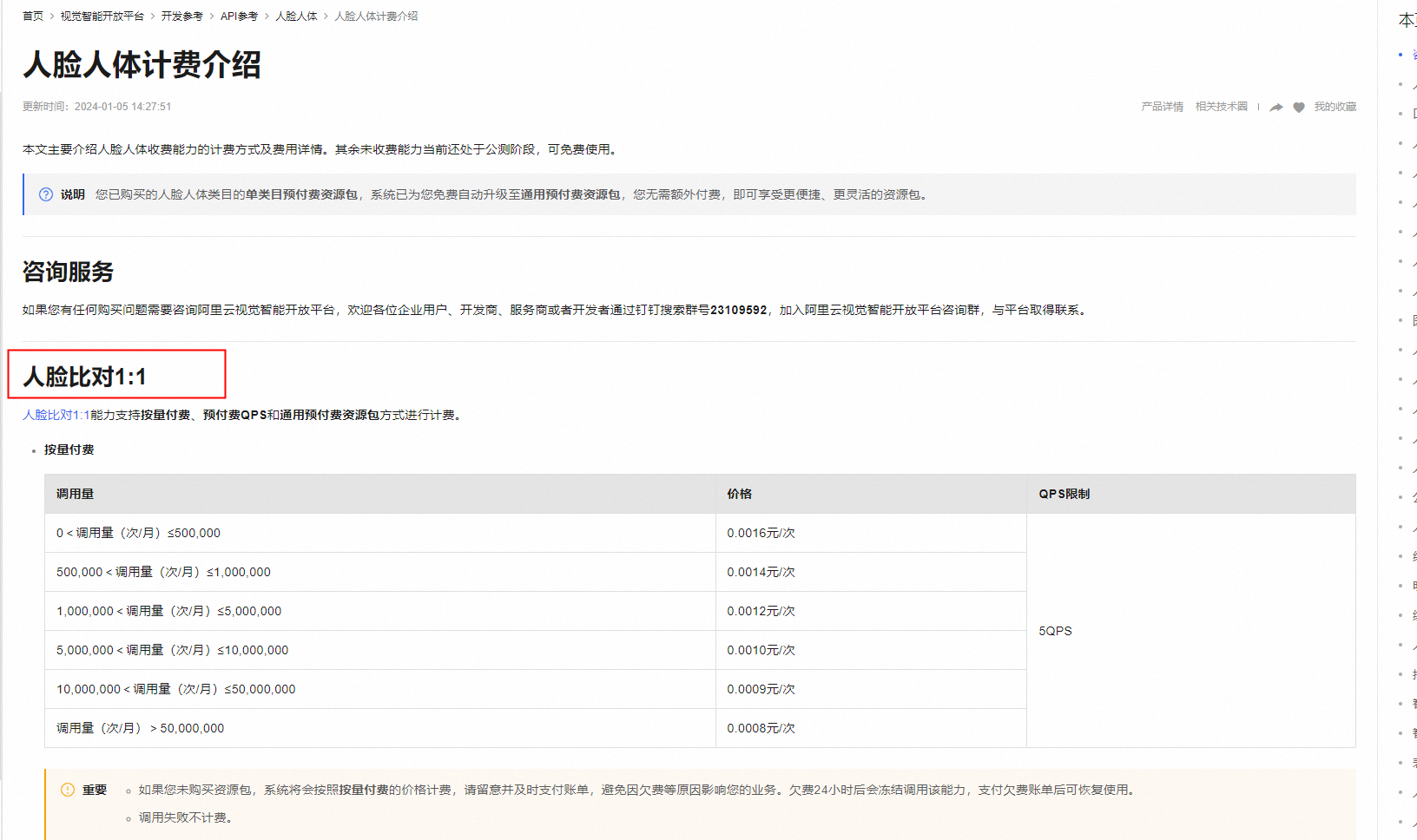Click the 说明 question mark icon

click(x=46, y=194)
